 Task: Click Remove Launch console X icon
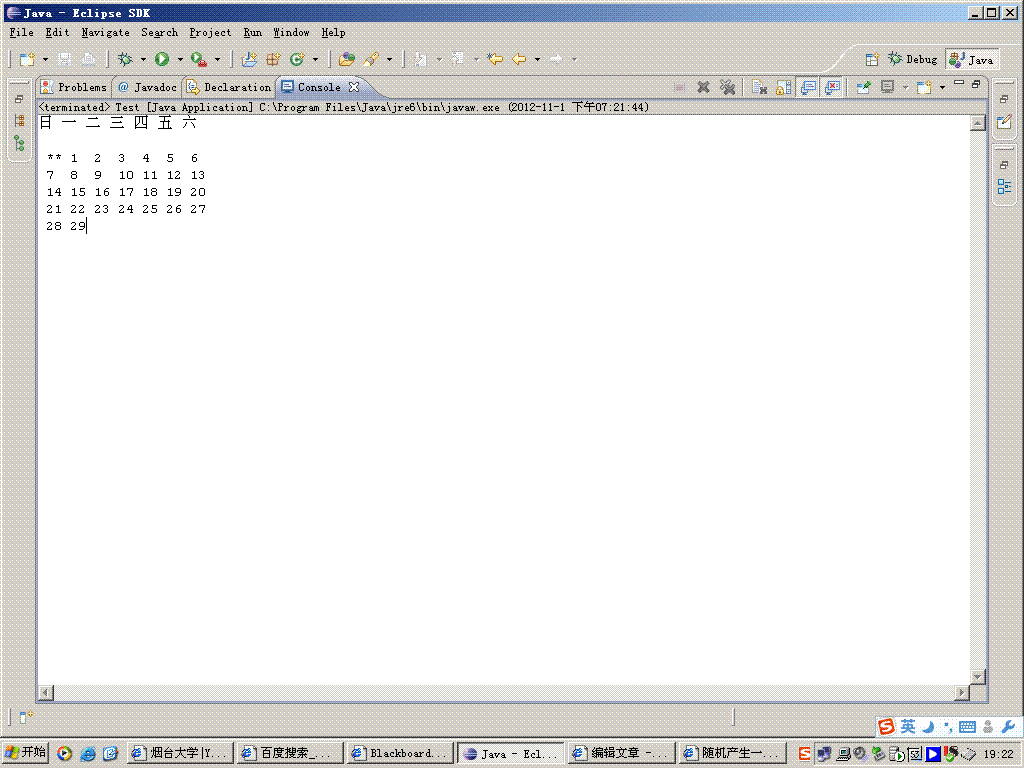click(x=703, y=87)
